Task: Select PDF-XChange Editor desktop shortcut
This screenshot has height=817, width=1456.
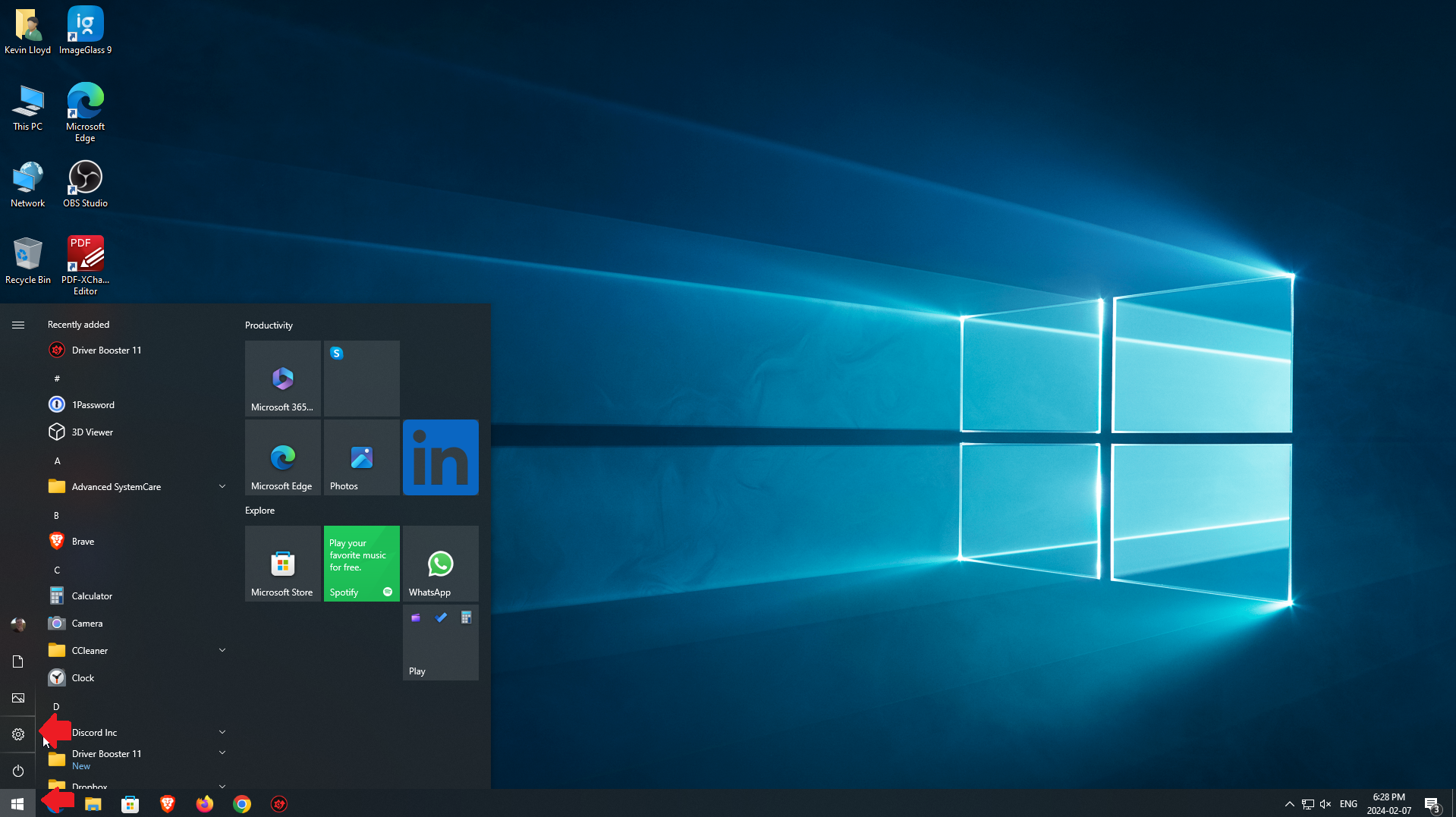Action: (x=86, y=266)
